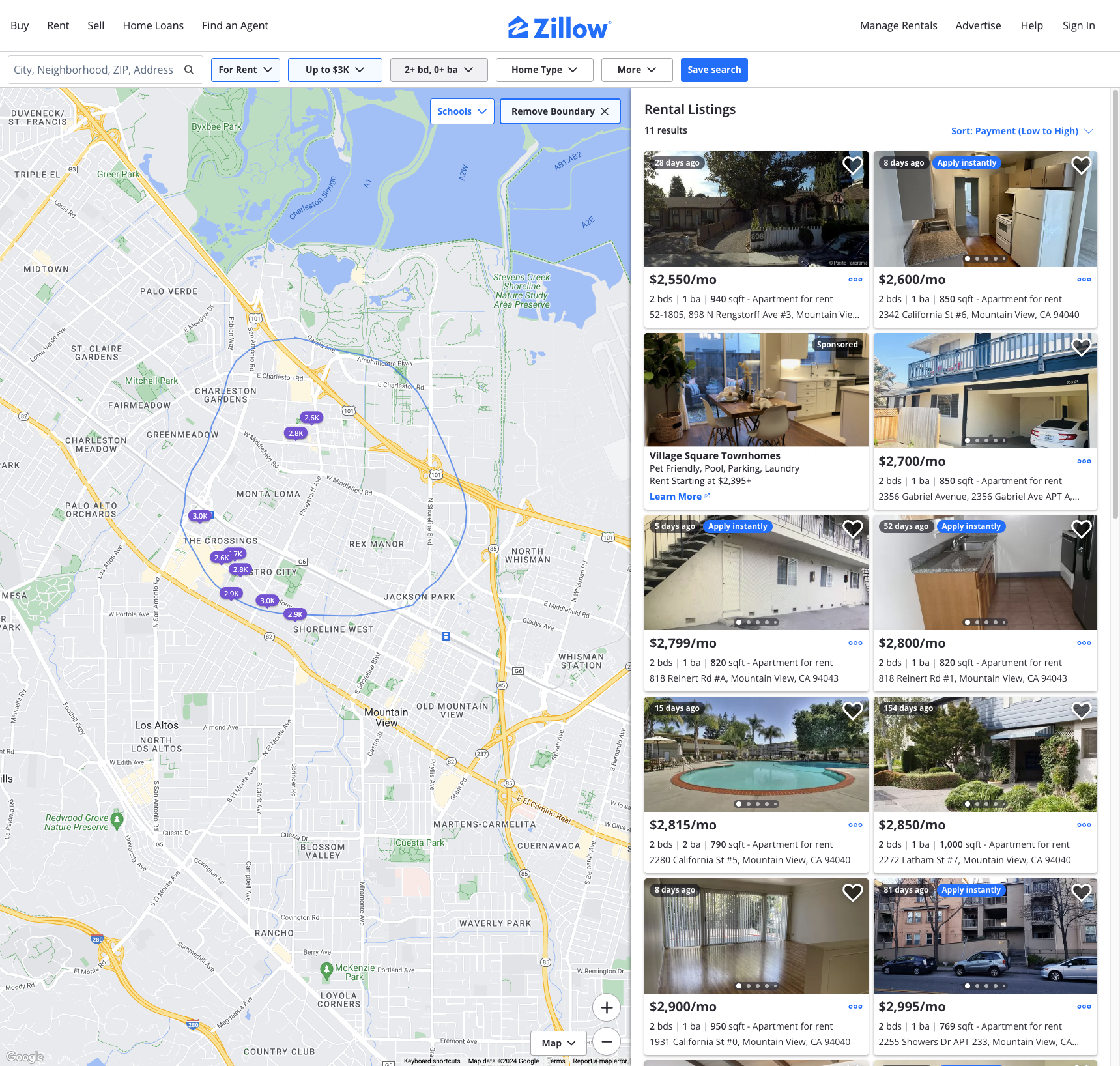Favorite the $2,815/mo California St listing

click(x=853, y=711)
